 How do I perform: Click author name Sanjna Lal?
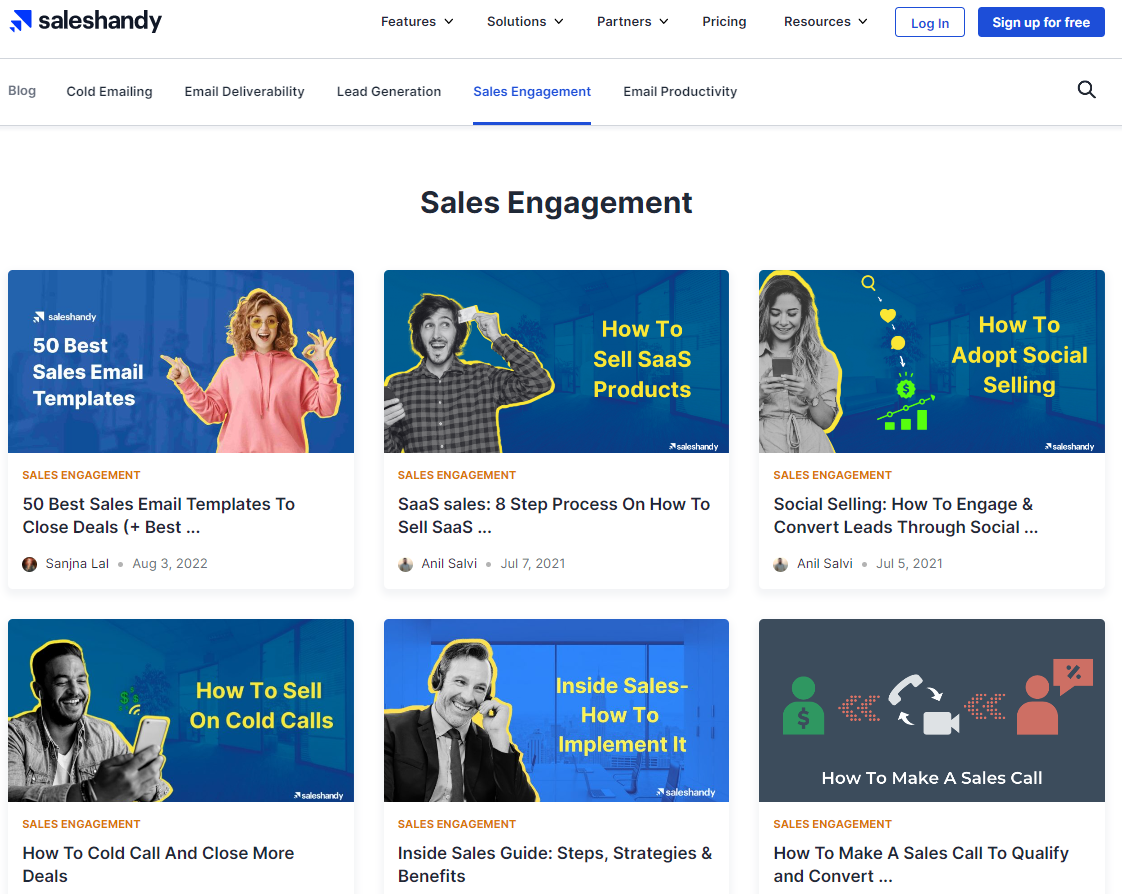[77, 564]
